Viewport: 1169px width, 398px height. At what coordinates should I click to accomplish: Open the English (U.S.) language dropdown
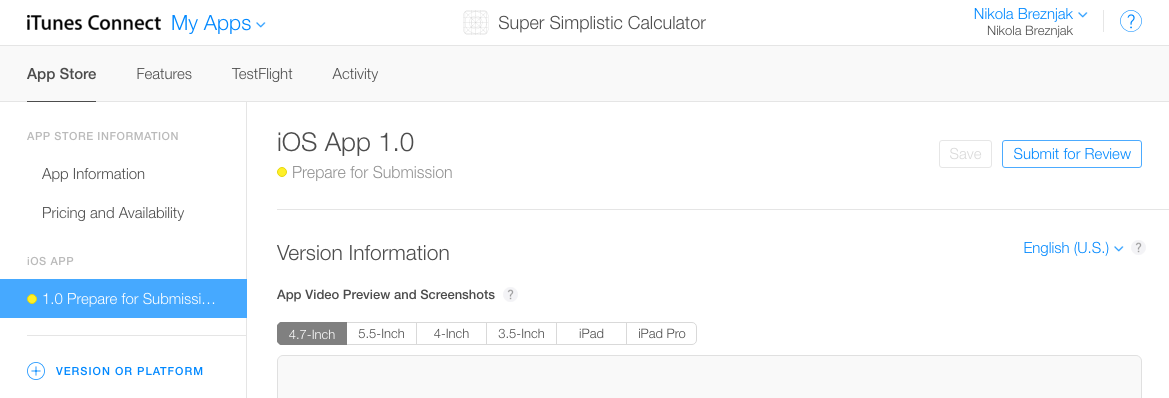click(x=1073, y=248)
